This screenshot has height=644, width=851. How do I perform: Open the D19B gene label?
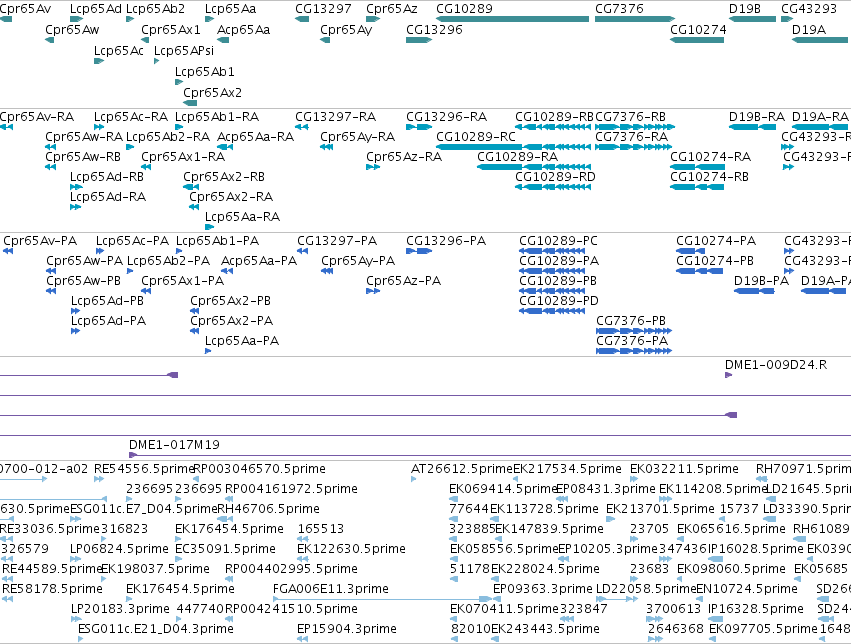(x=745, y=9)
